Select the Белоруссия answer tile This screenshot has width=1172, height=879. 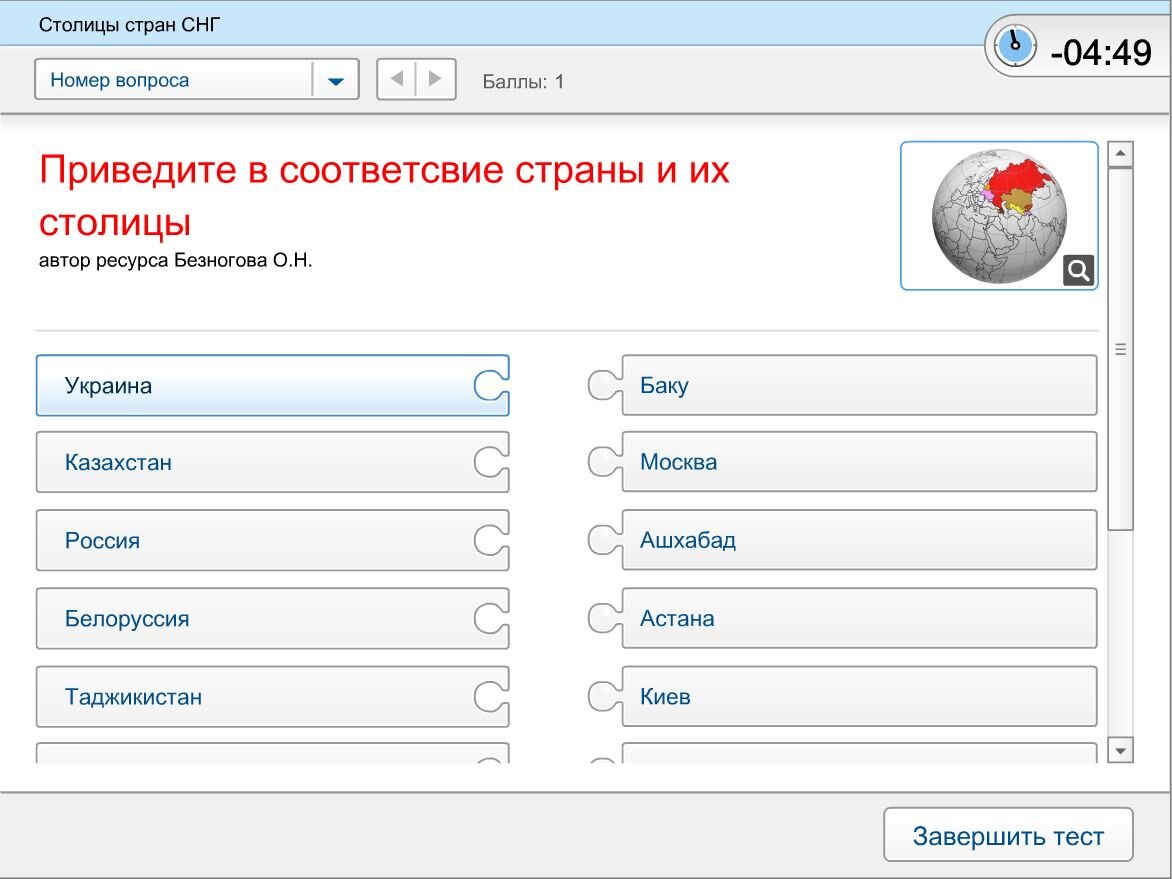pos(270,618)
